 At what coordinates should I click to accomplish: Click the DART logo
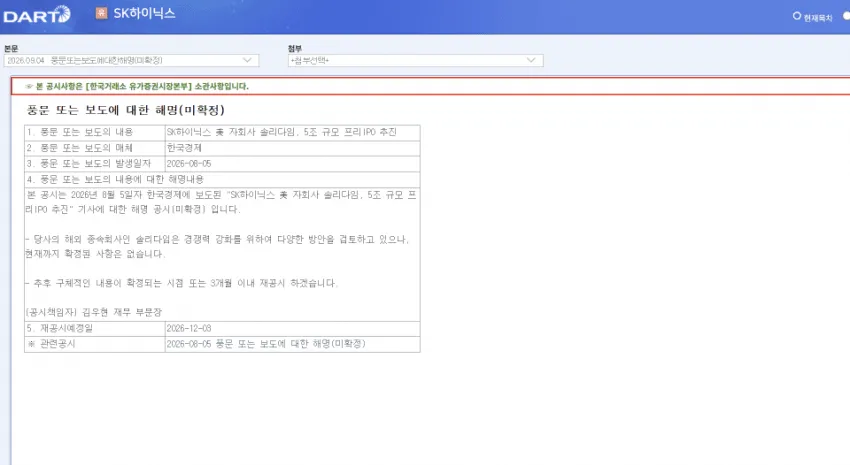pyautogui.click(x=37, y=15)
